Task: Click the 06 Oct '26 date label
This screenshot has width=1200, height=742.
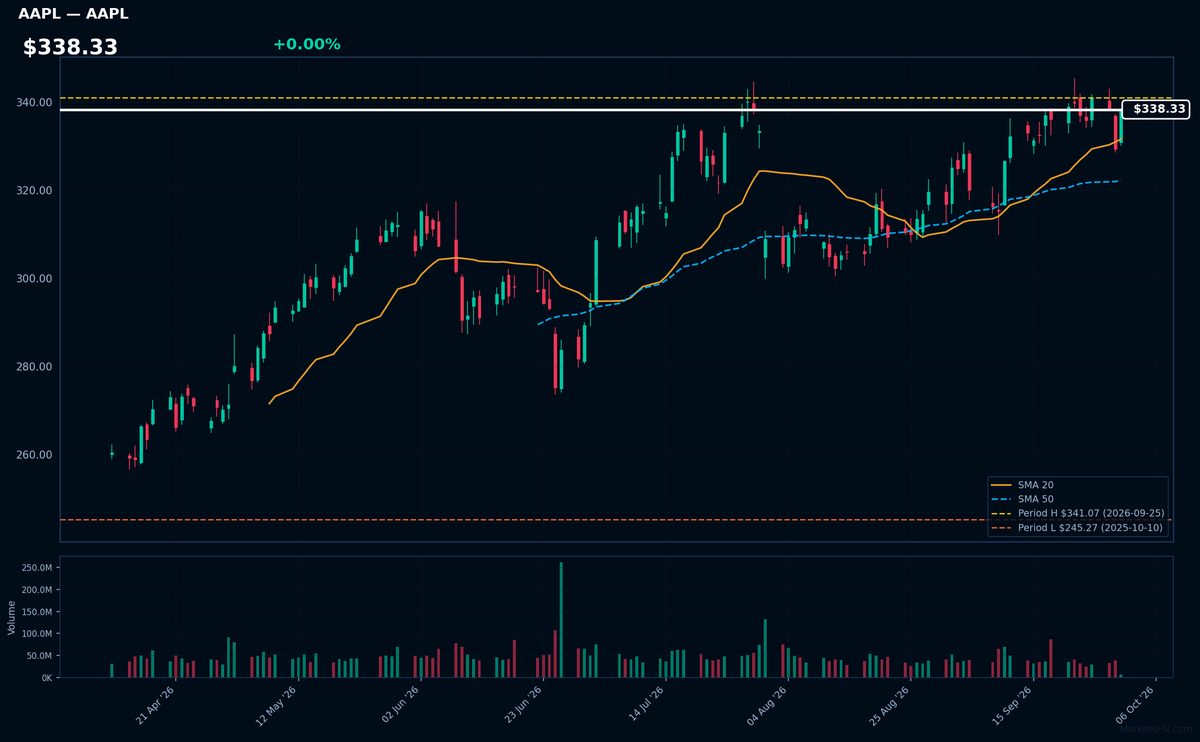Action: click(x=1135, y=705)
